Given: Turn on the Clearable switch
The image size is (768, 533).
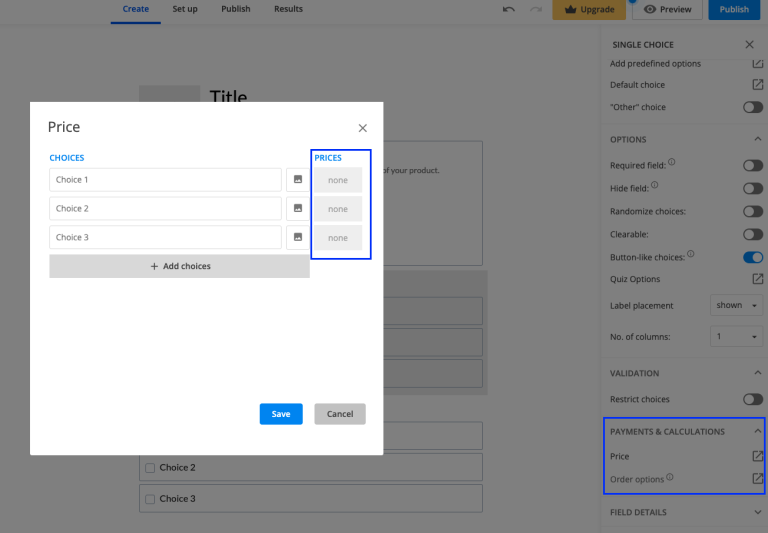Looking at the screenshot, I should point(753,234).
